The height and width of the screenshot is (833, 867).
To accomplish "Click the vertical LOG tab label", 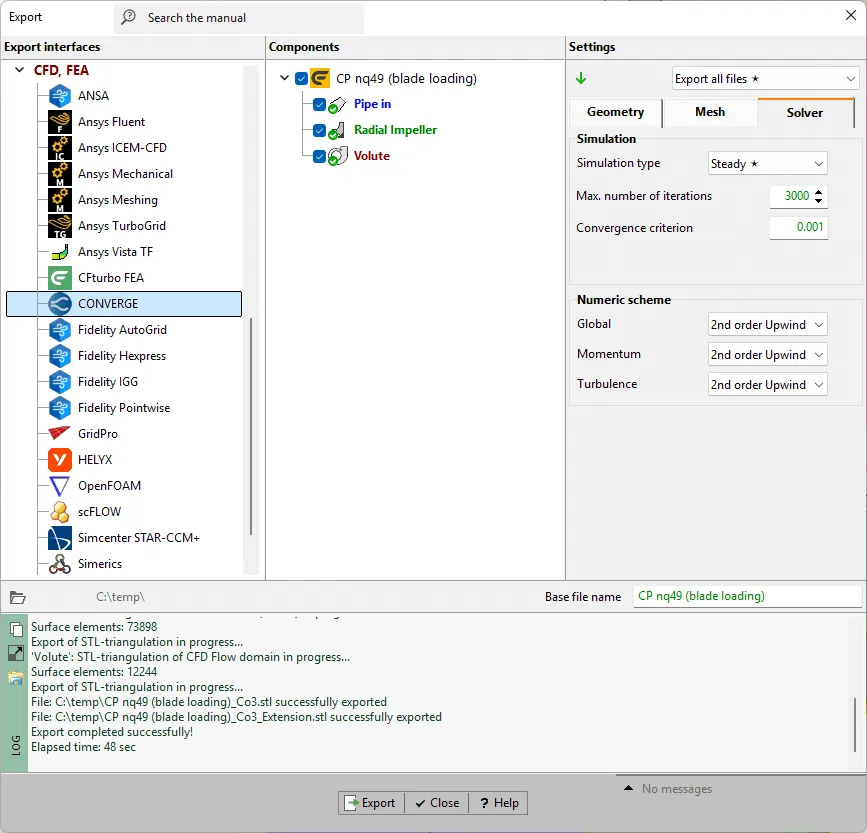I will [x=15, y=745].
